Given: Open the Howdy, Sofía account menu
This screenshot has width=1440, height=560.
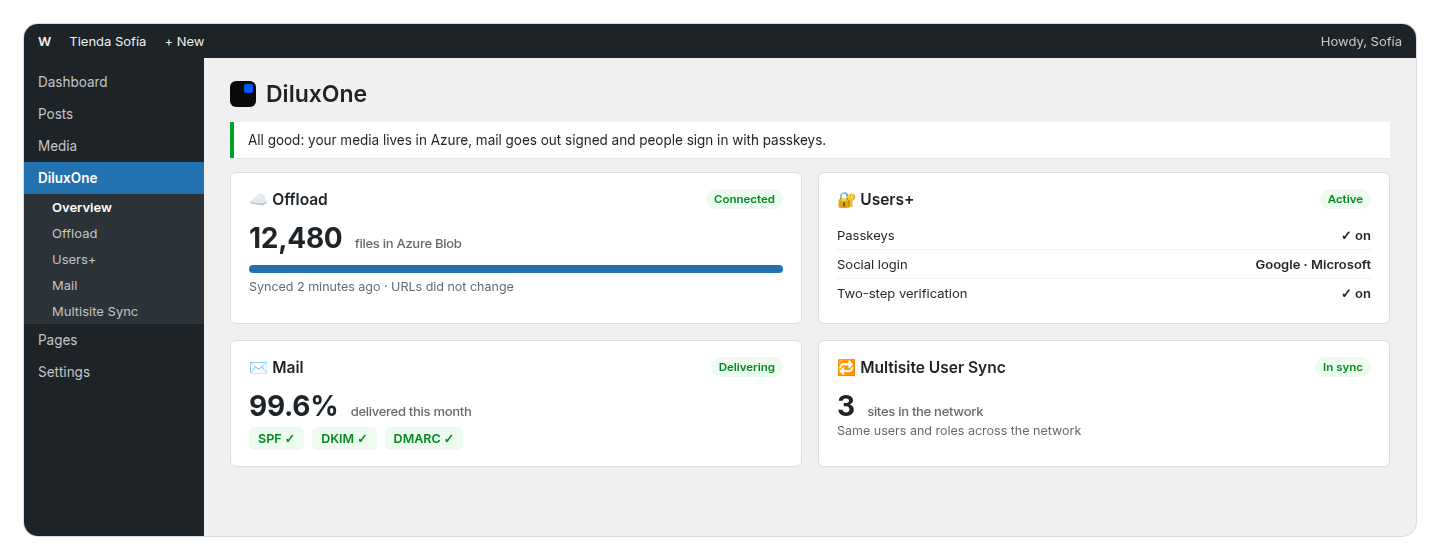Looking at the screenshot, I should 1361,42.
